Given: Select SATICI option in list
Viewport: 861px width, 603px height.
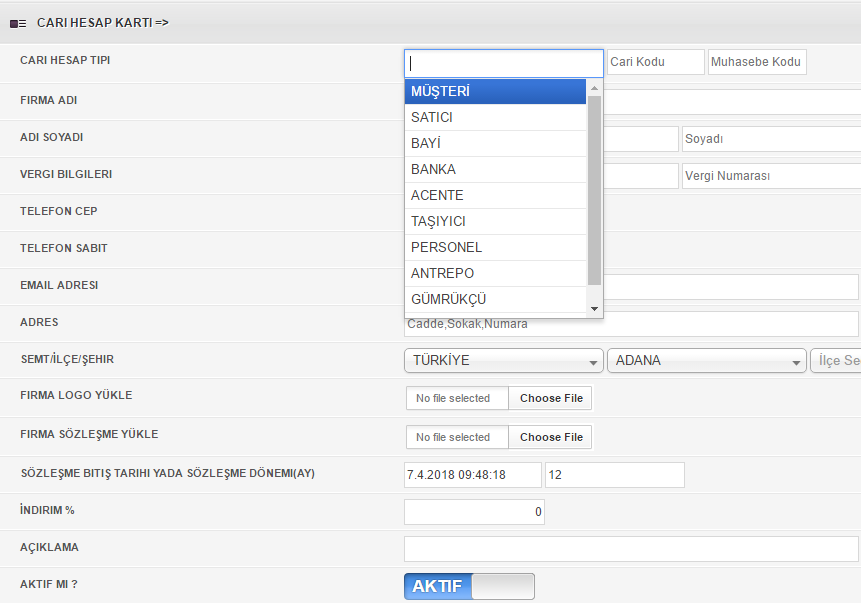Looking at the screenshot, I should (495, 118).
